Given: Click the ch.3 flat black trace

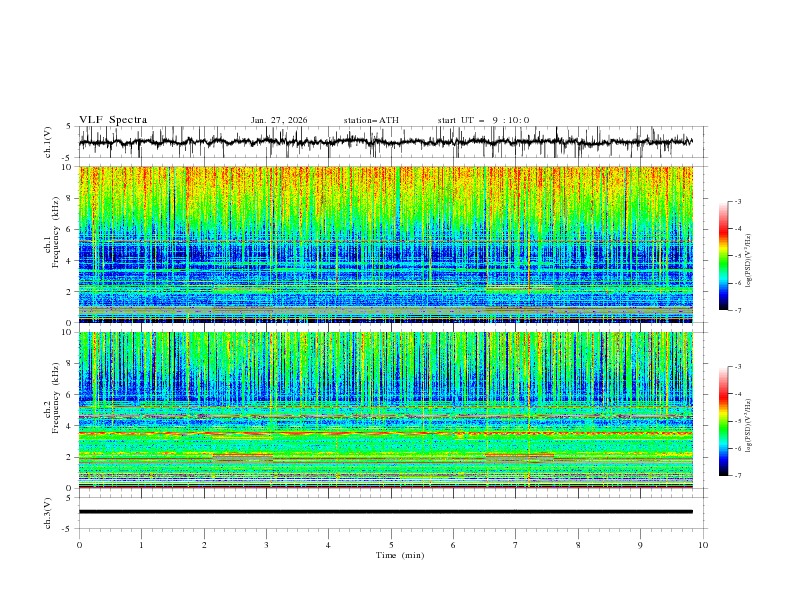Looking at the screenshot, I should click(385, 512).
